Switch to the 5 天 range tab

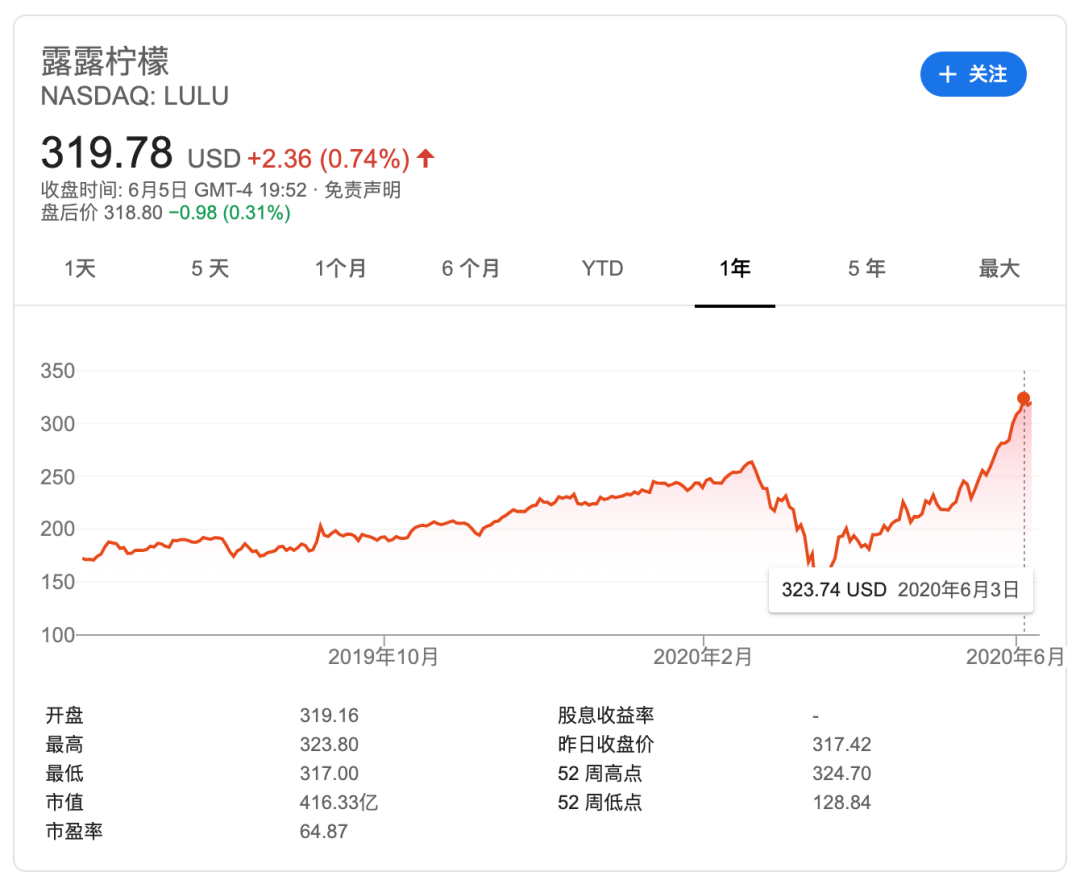210,268
